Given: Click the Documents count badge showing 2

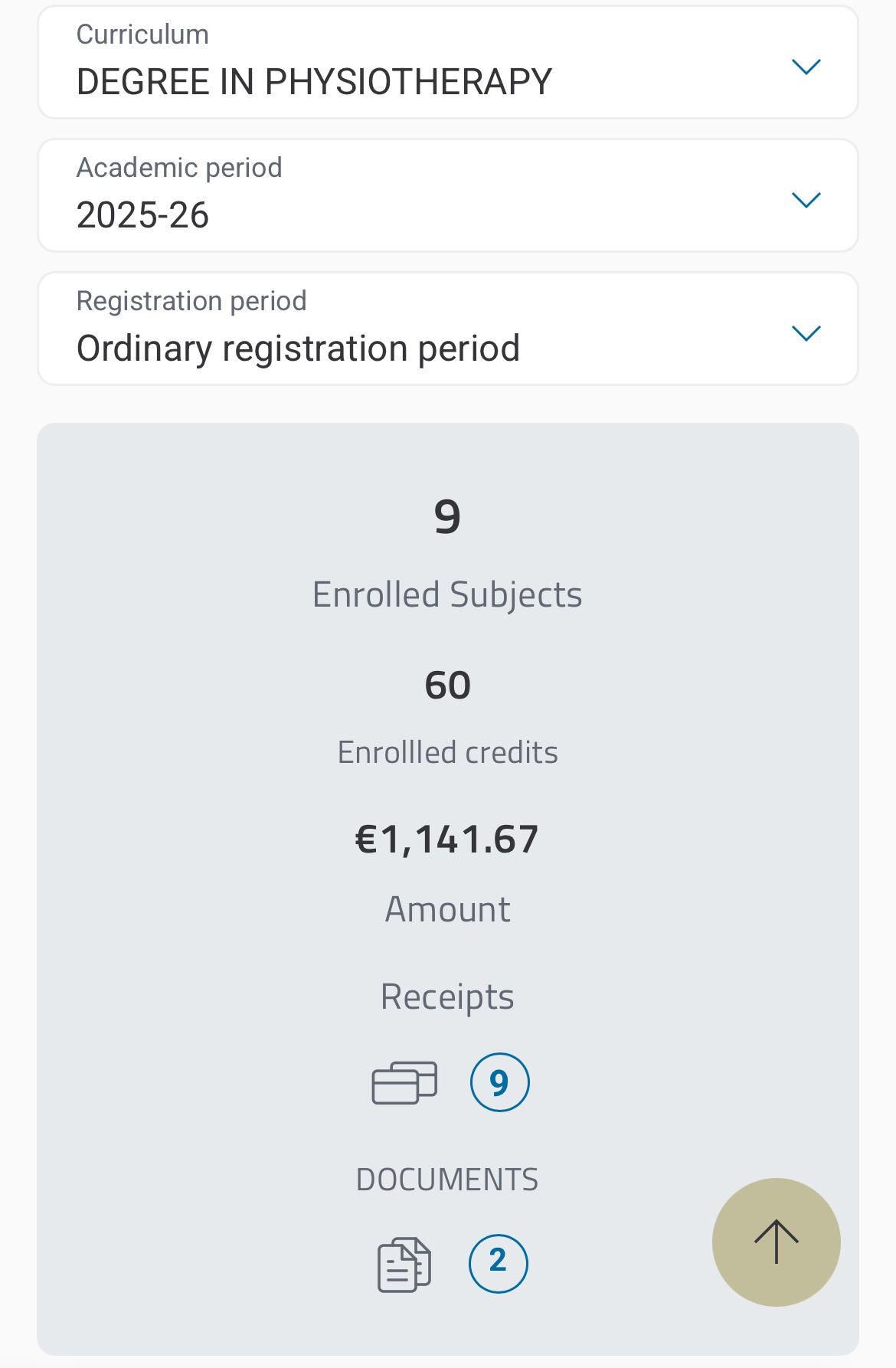Looking at the screenshot, I should pyautogui.click(x=498, y=1263).
